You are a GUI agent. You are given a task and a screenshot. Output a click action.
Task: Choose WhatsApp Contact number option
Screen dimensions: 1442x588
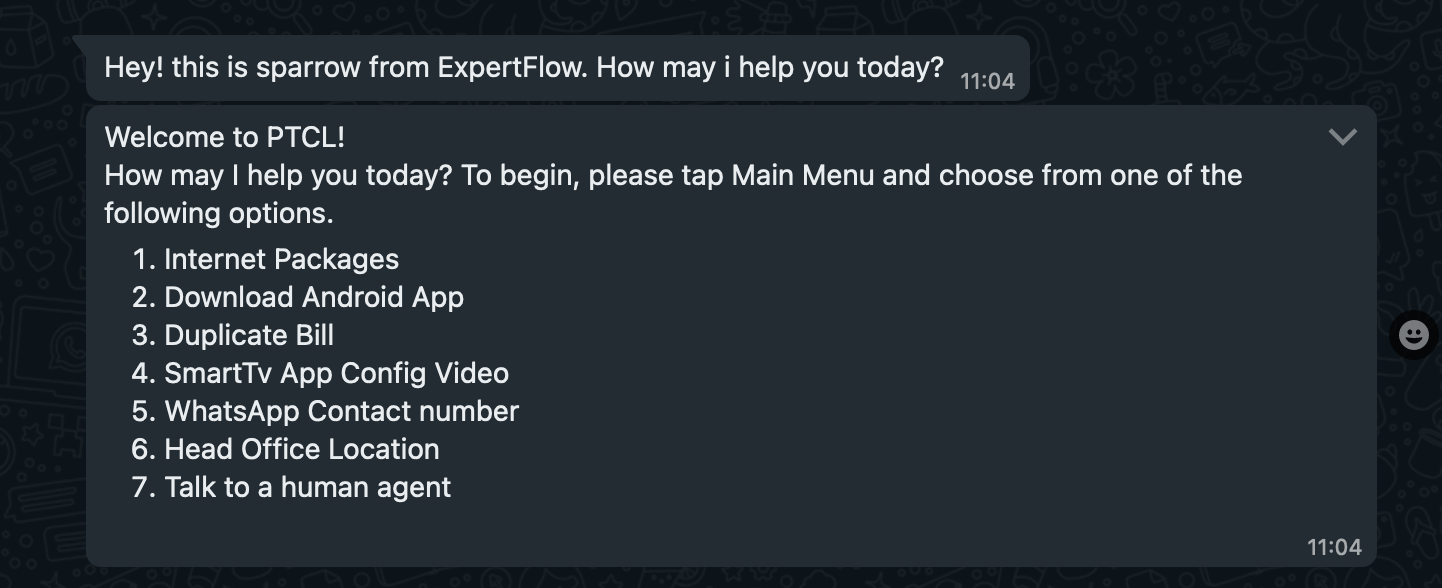(x=341, y=412)
